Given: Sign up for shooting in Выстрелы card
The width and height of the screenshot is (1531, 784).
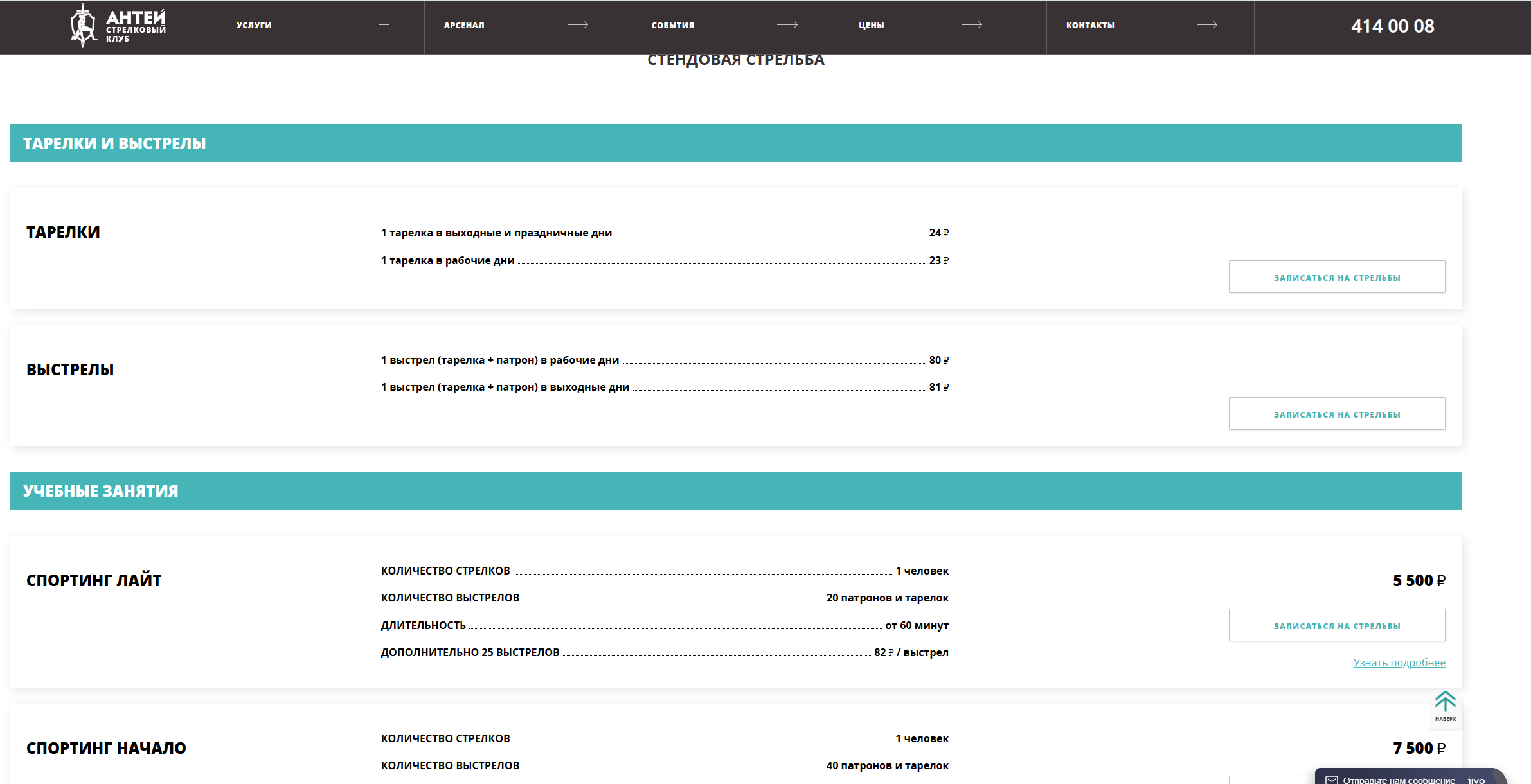Looking at the screenshot, I should (1336, 414).
